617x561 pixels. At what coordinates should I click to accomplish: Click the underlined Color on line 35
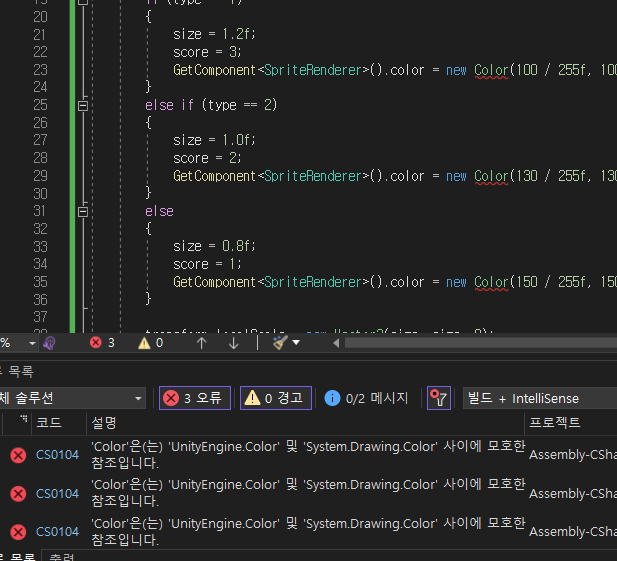coord(491,282)
